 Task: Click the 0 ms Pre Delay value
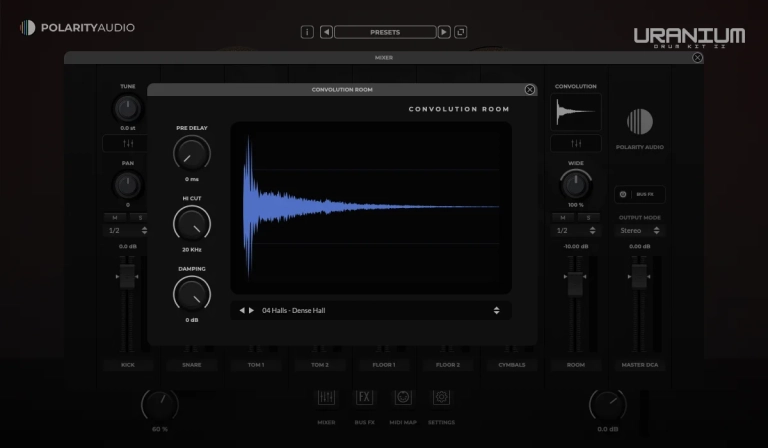pyautogui.click(x=192, y=180)
